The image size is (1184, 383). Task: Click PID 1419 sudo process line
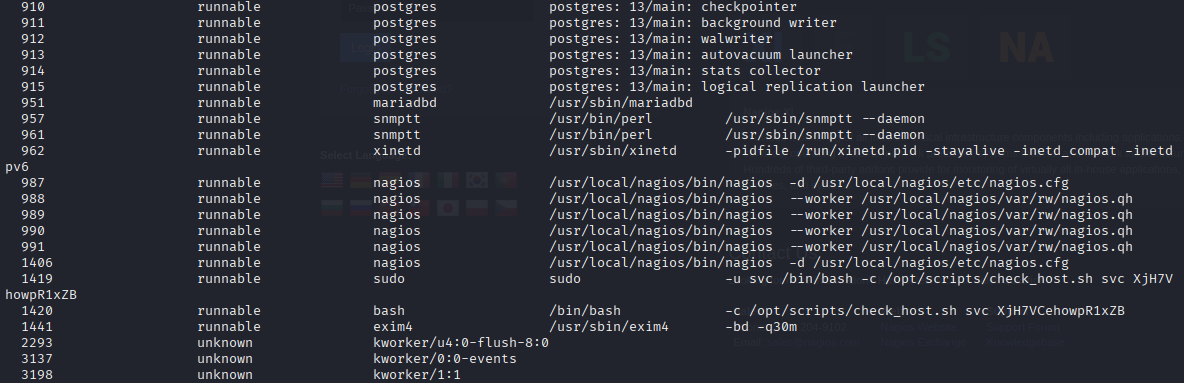point(597,279)
